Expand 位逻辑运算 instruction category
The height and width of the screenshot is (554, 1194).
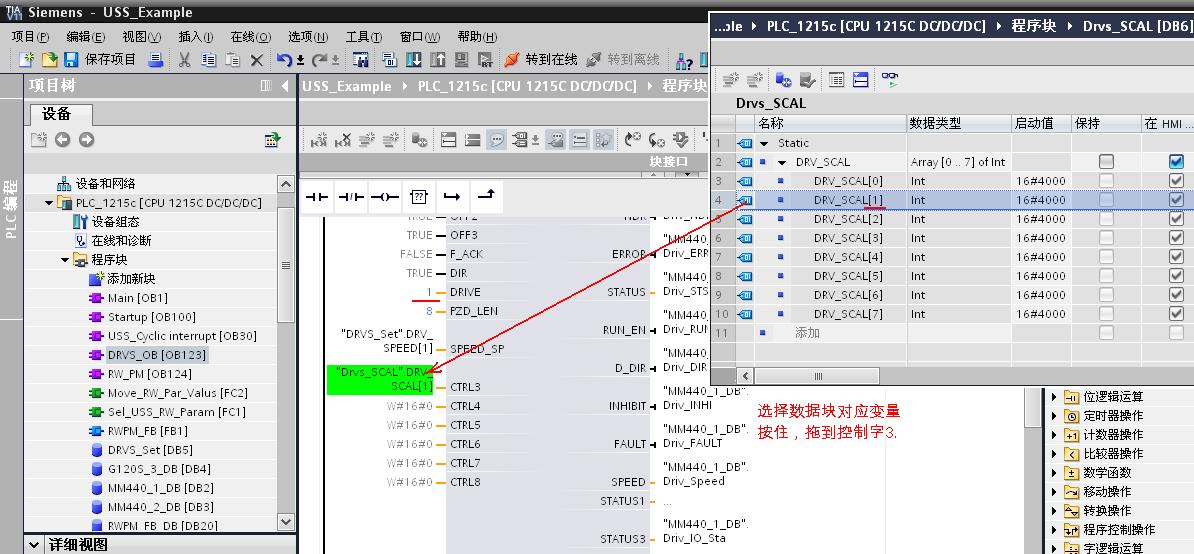pyautogui.click(x=1054, y=396)
